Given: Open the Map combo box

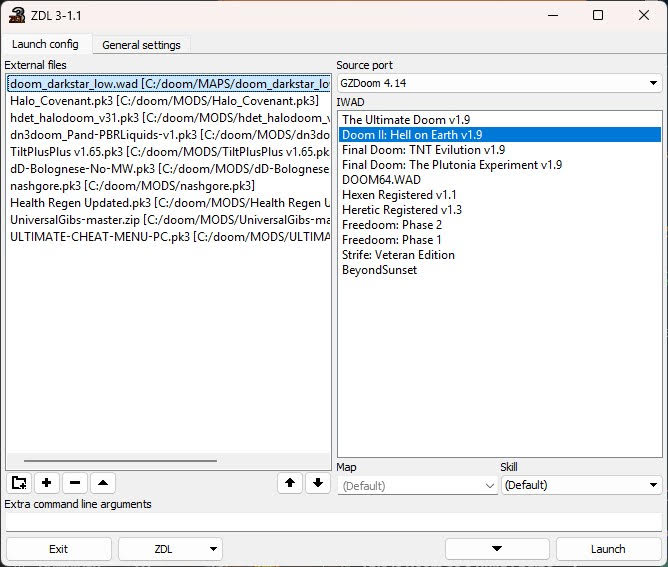Looking at the screenshot, I should [x=417, y=485].
